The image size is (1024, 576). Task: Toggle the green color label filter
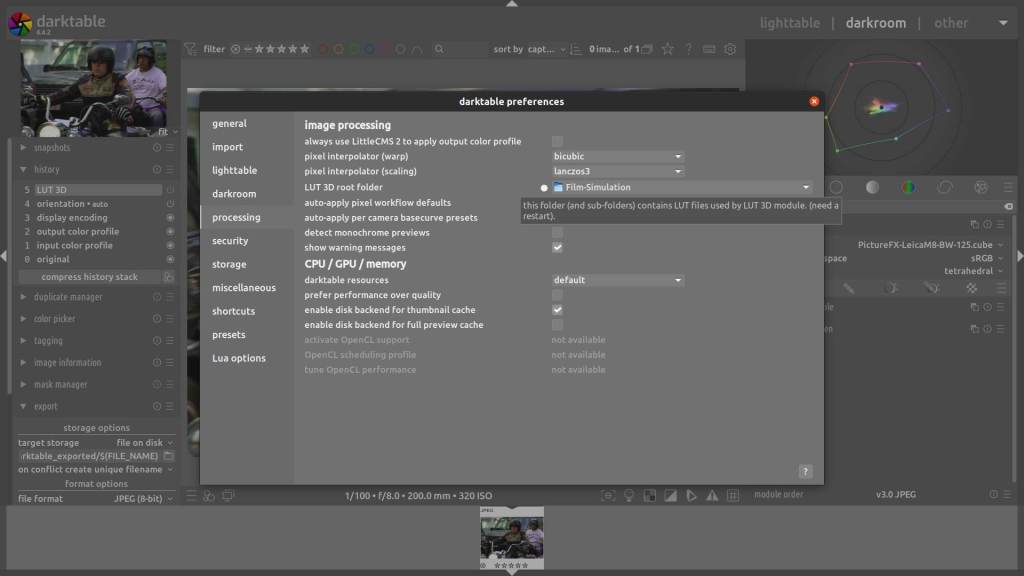pos(354,49)
